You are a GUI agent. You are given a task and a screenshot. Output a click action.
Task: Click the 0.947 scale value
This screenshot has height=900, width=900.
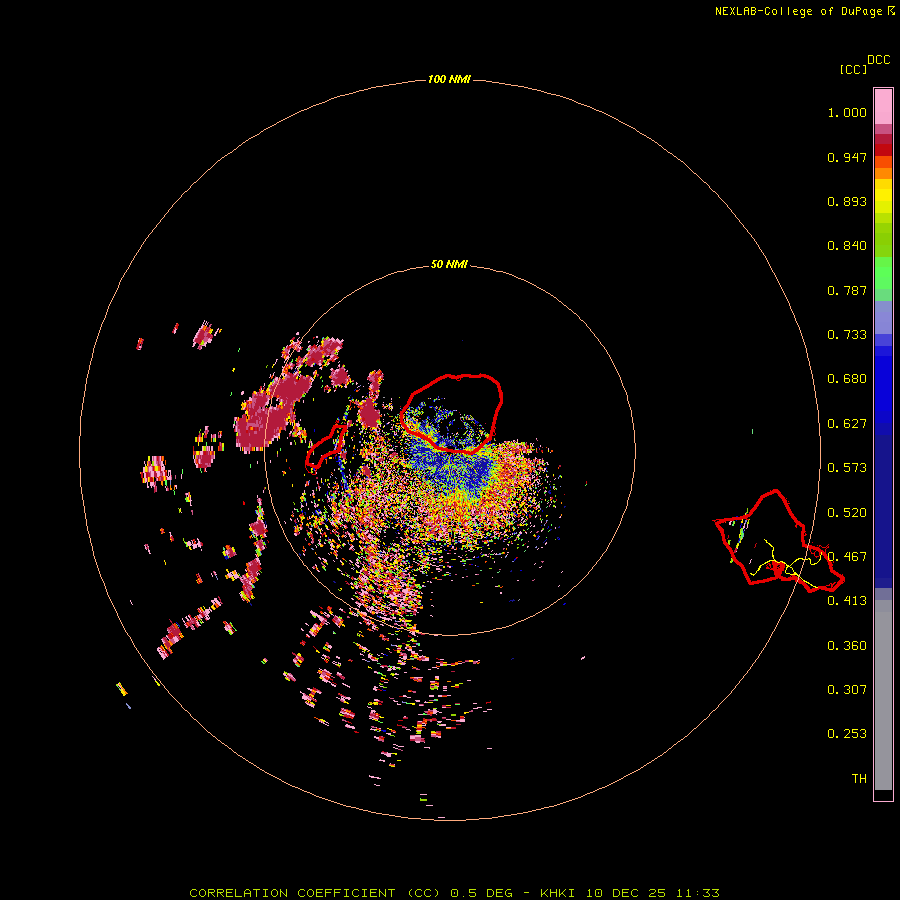click(847, 157)
